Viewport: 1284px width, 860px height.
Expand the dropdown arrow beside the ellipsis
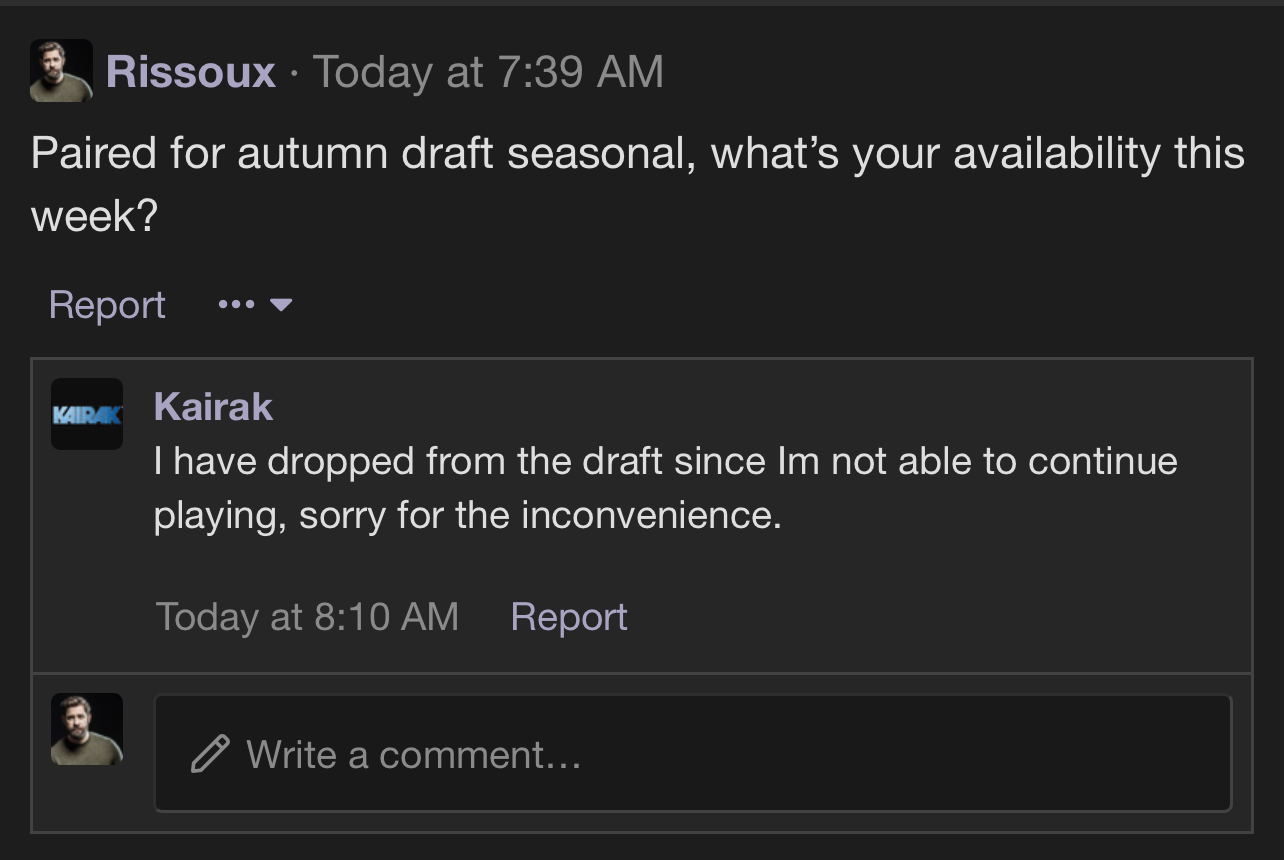[x=281, y=305]
